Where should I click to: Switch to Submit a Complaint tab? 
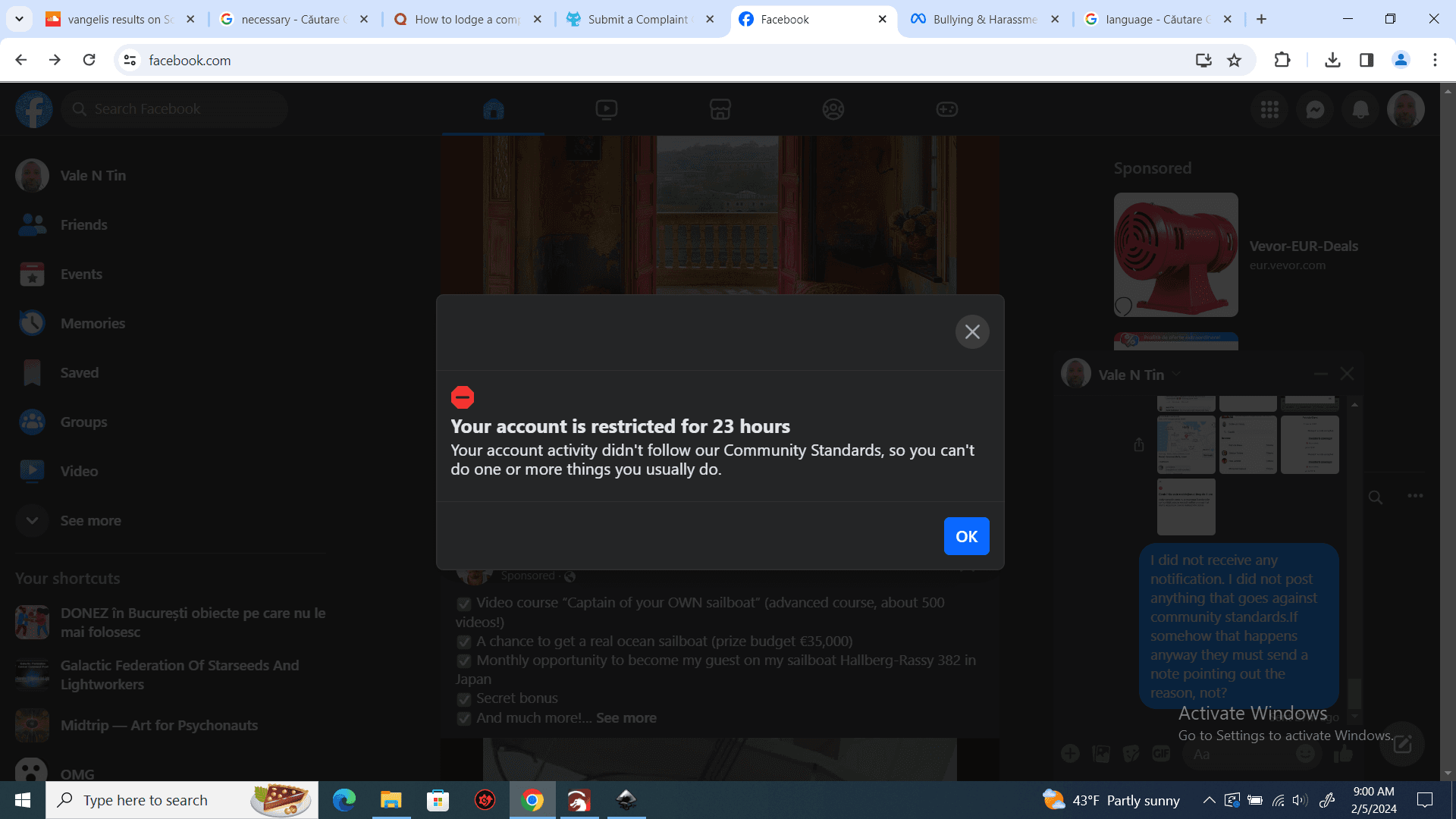tap(637, 19)
